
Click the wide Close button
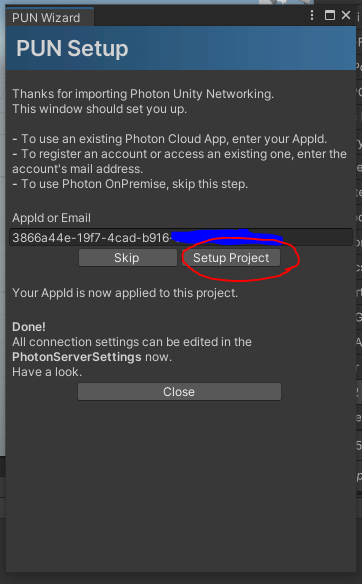(179, 391)
